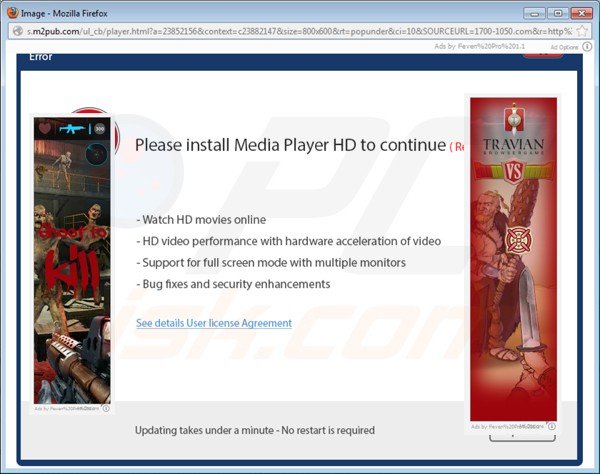
Task: Open the top-right Ad Options link
Action: pos(564,47)
